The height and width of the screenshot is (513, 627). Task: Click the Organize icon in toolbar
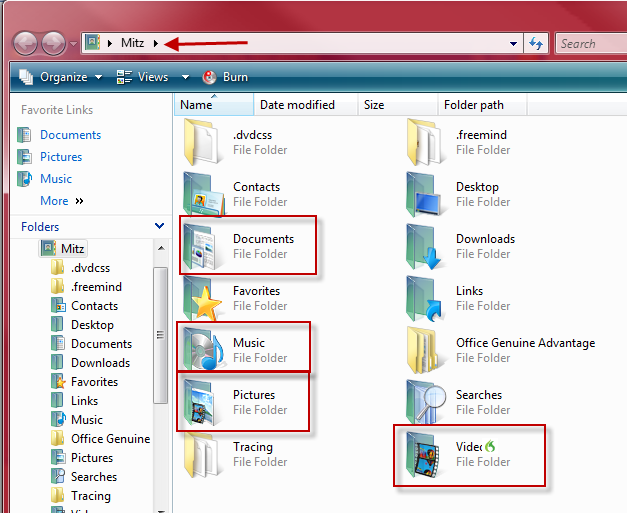[26, 77]
